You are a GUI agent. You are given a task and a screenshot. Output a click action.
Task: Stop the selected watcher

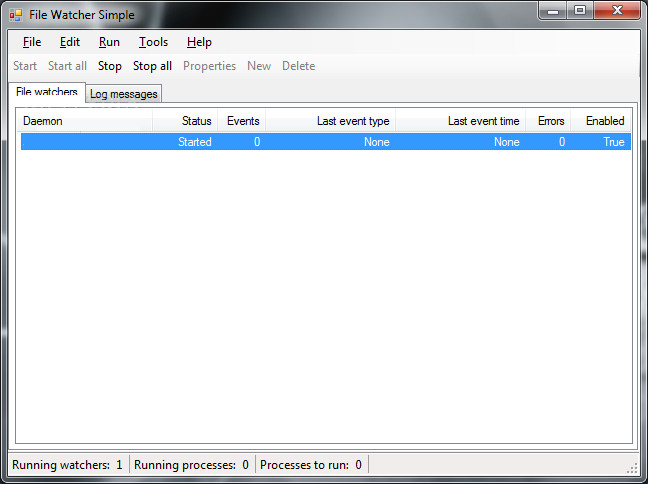pos(110,66)
